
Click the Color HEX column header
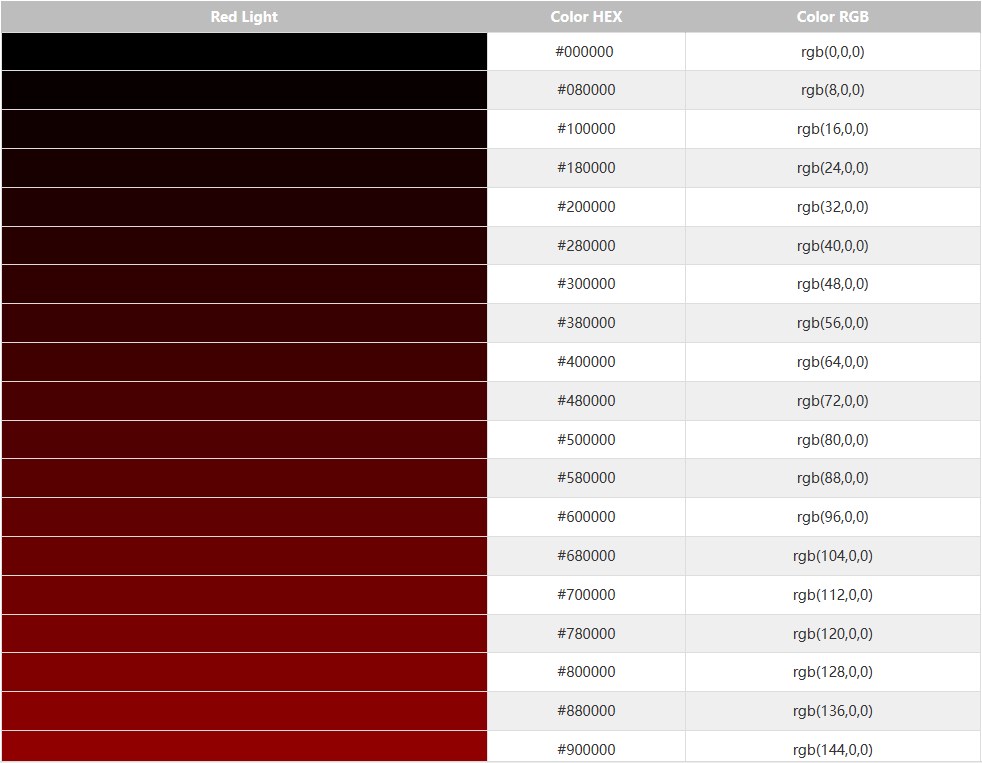[586, 17]
